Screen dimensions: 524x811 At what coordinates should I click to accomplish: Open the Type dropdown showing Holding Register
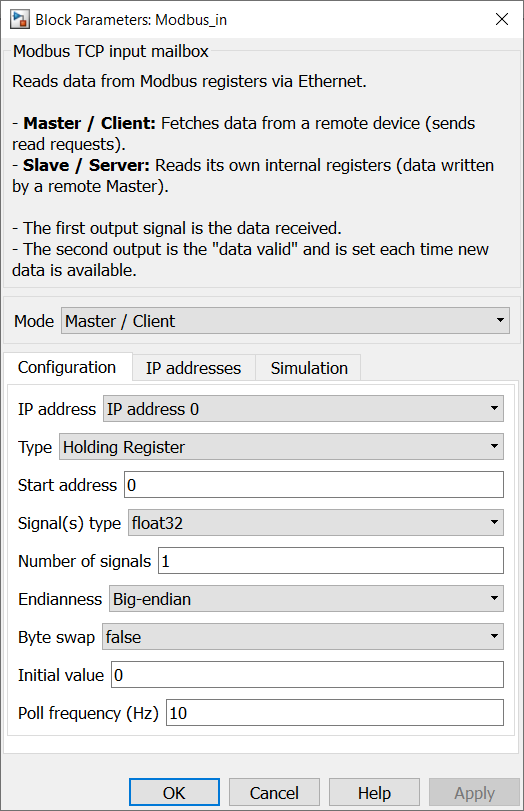pos(281,446)
